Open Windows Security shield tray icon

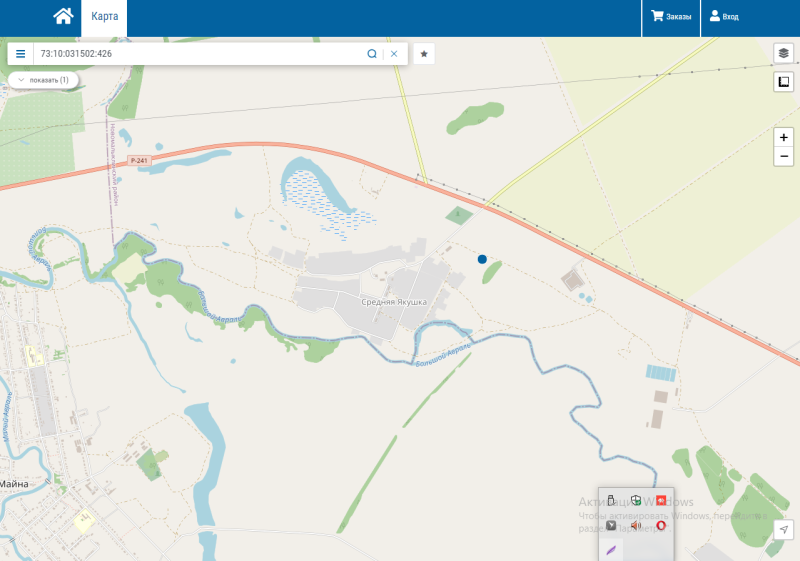(x=636, y=500)
